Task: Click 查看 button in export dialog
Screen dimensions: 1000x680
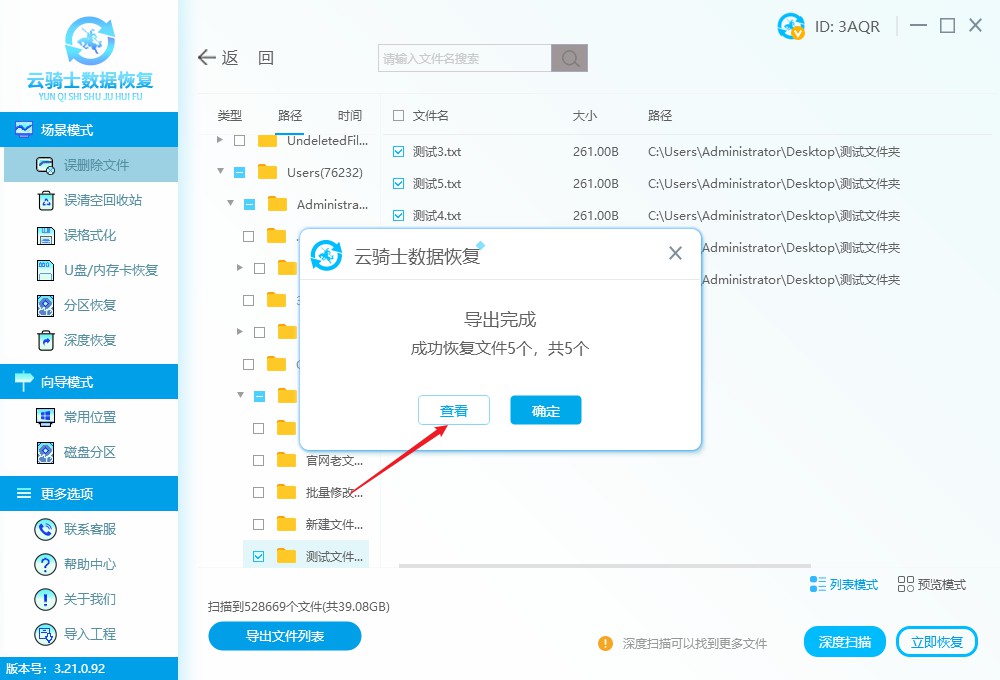Action: pyautogui.click(x=454, y=411)
